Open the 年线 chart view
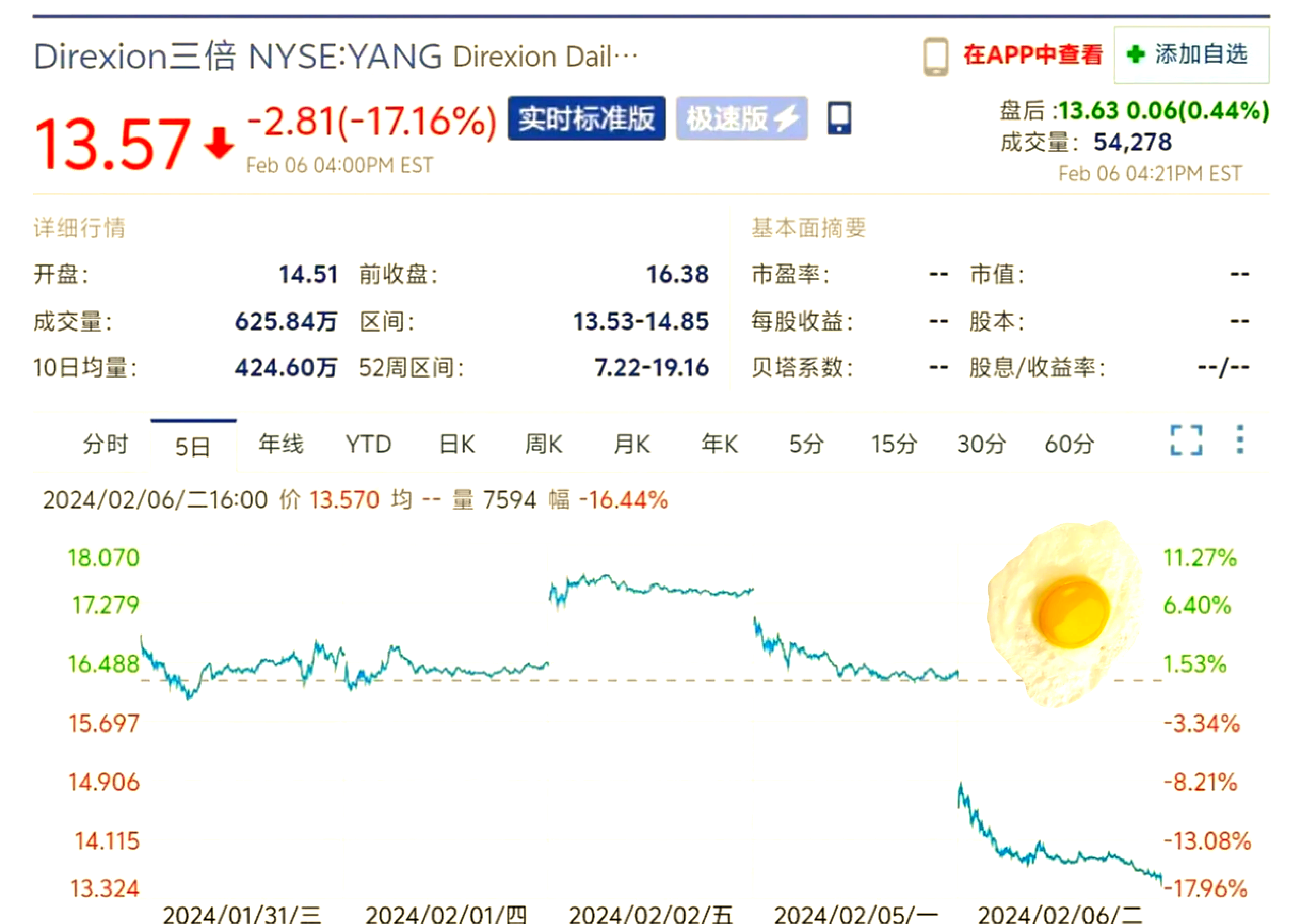 coord(280,444)
